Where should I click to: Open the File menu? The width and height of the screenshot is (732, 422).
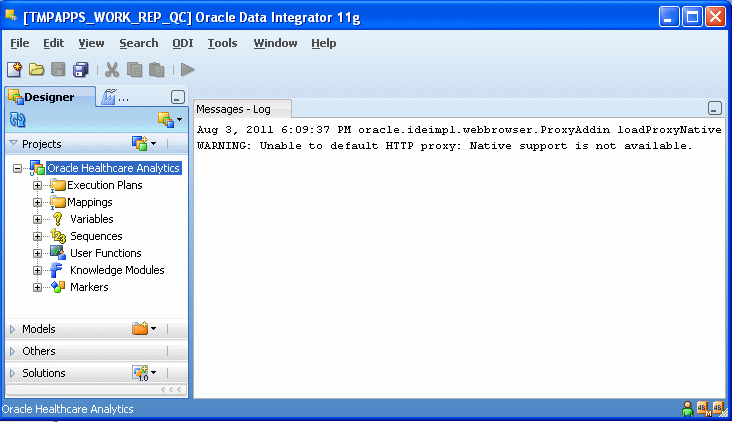click(20, 43)
